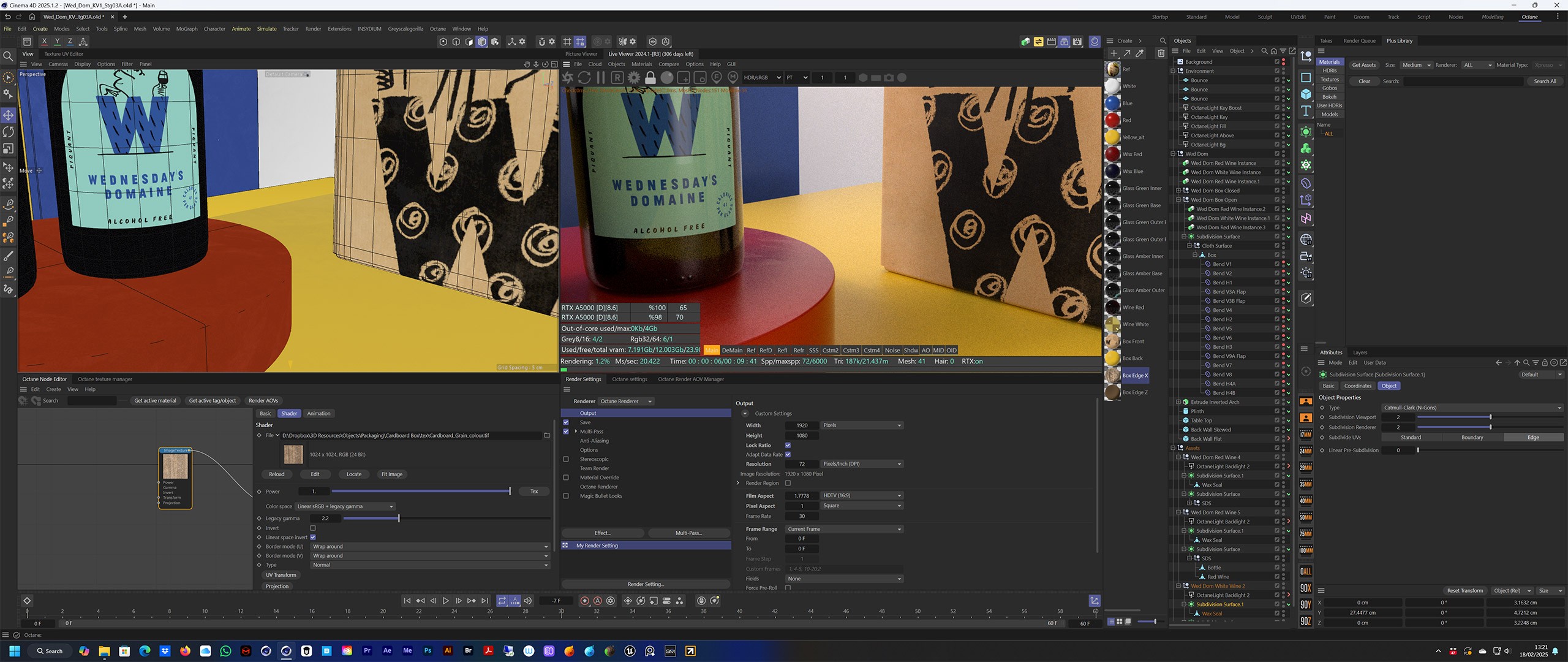Click the Live Viewer restart render icon

click(x=584, y=78)
